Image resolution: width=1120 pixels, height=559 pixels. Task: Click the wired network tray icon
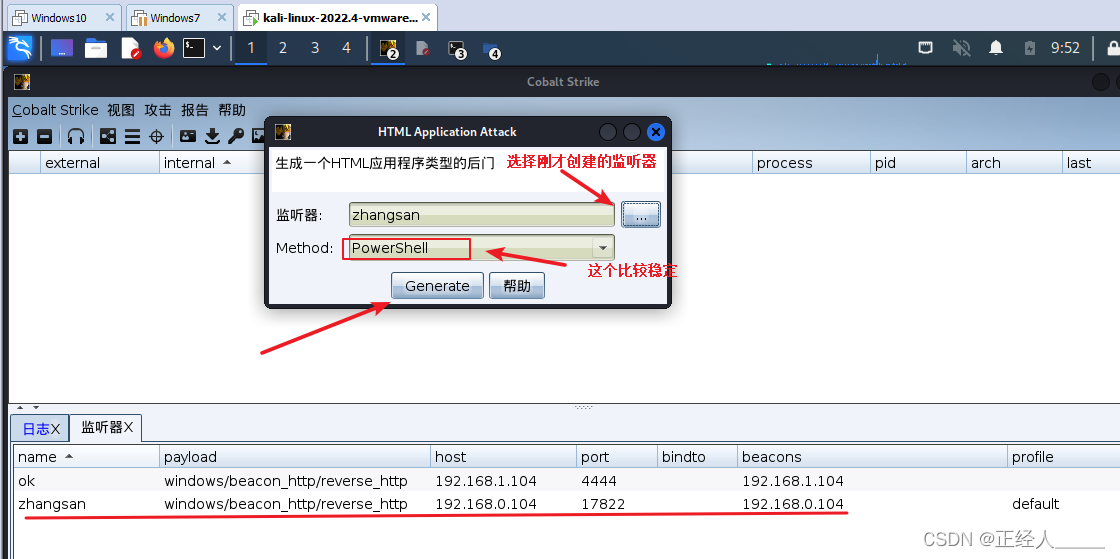click(x=926, y=48)
